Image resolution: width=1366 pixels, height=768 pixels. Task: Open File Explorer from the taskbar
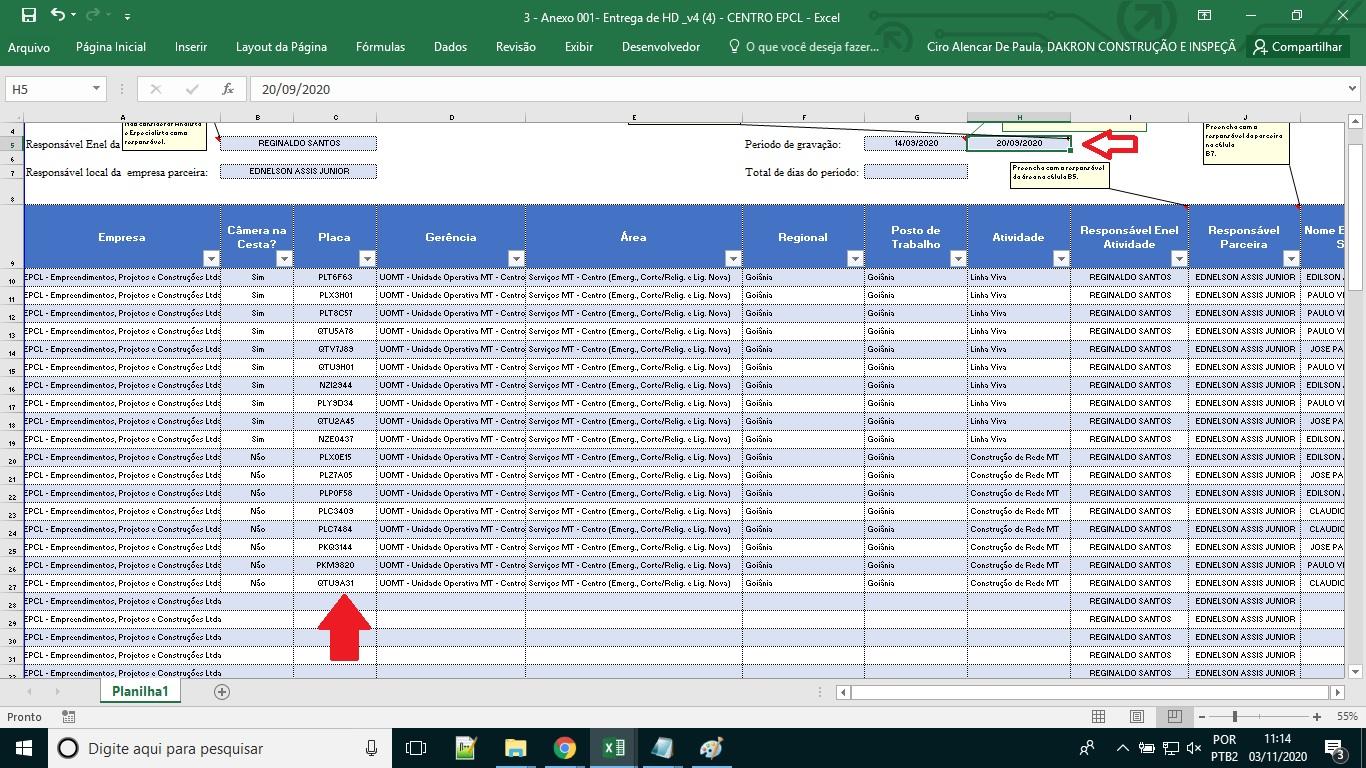[516, 748]
